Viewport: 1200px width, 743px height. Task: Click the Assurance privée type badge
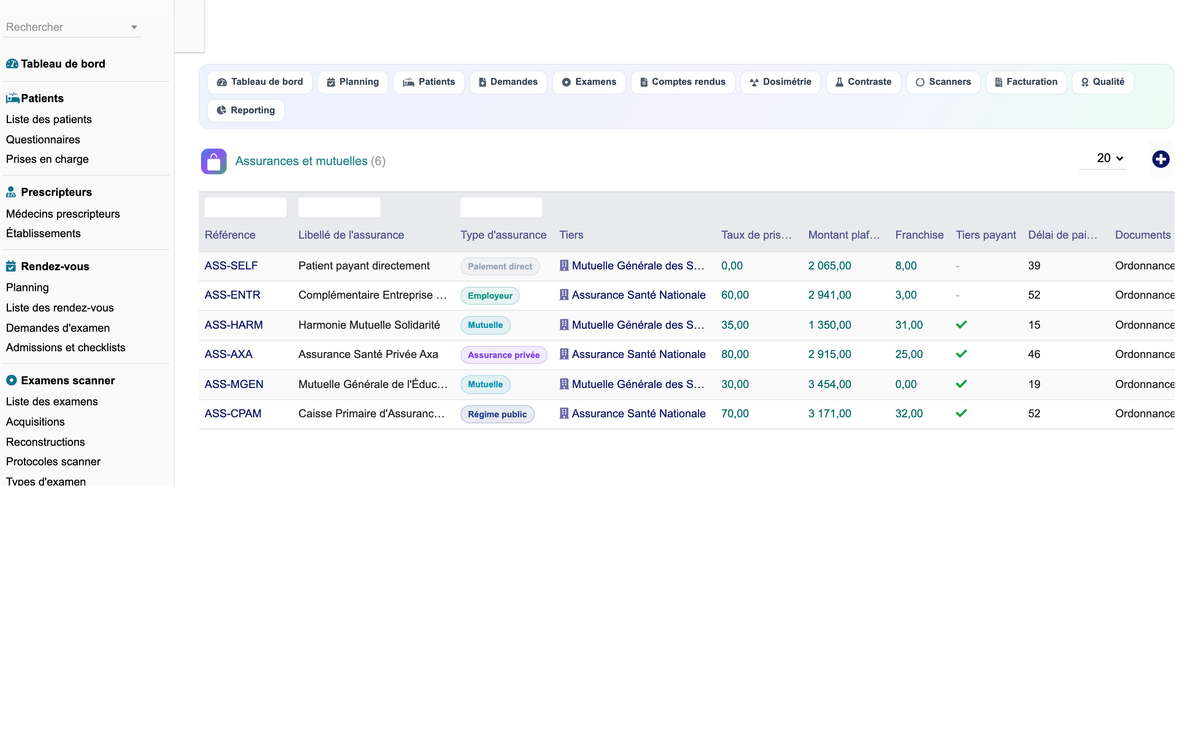[x=504, y=355]
